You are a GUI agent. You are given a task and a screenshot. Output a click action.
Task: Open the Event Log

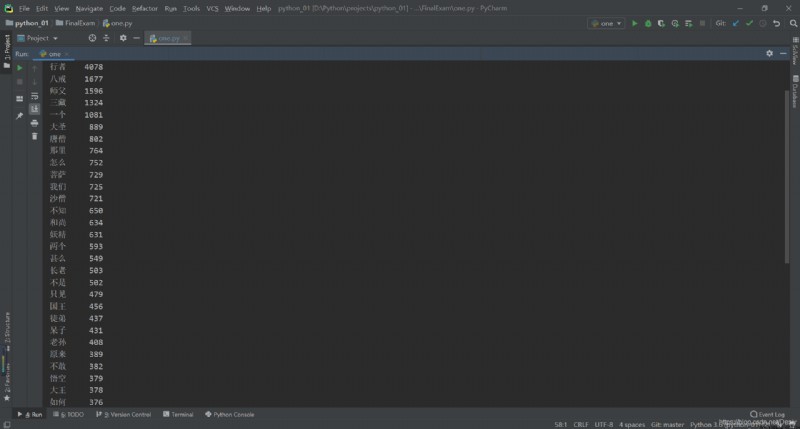pos(767,414)
